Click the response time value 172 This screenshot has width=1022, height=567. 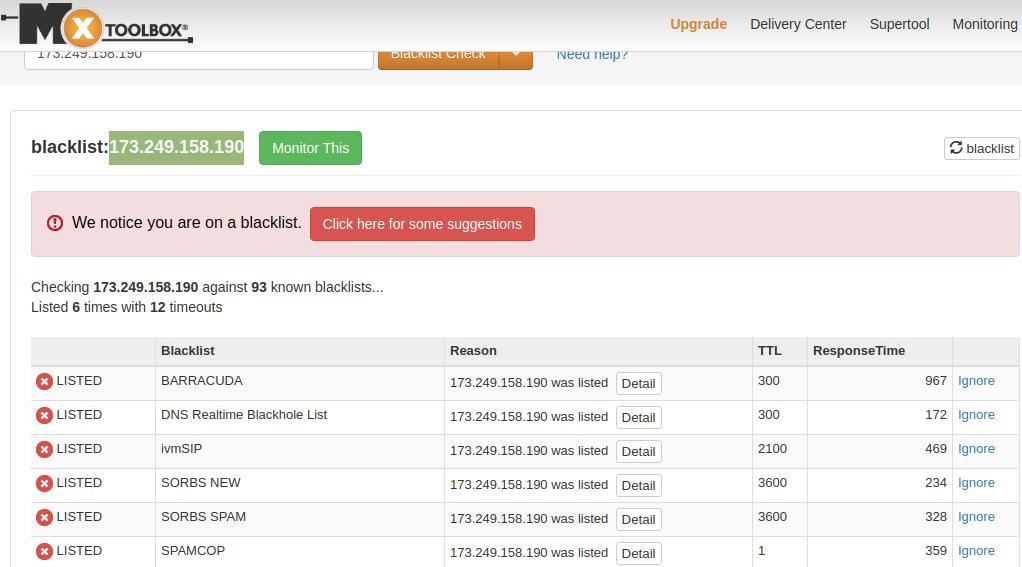tap(936, 414)
